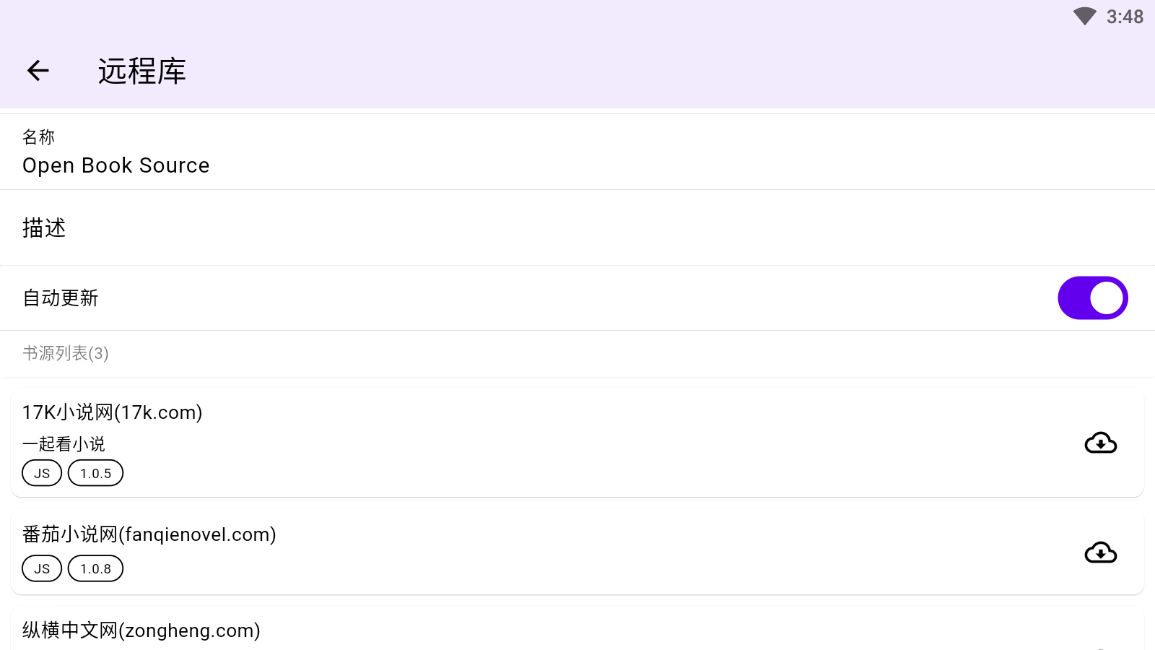Tap the Wi-Fi status bar icon
This screenshot has height=650, width=1155.
pyautogui.click(x=1084, y=16)
